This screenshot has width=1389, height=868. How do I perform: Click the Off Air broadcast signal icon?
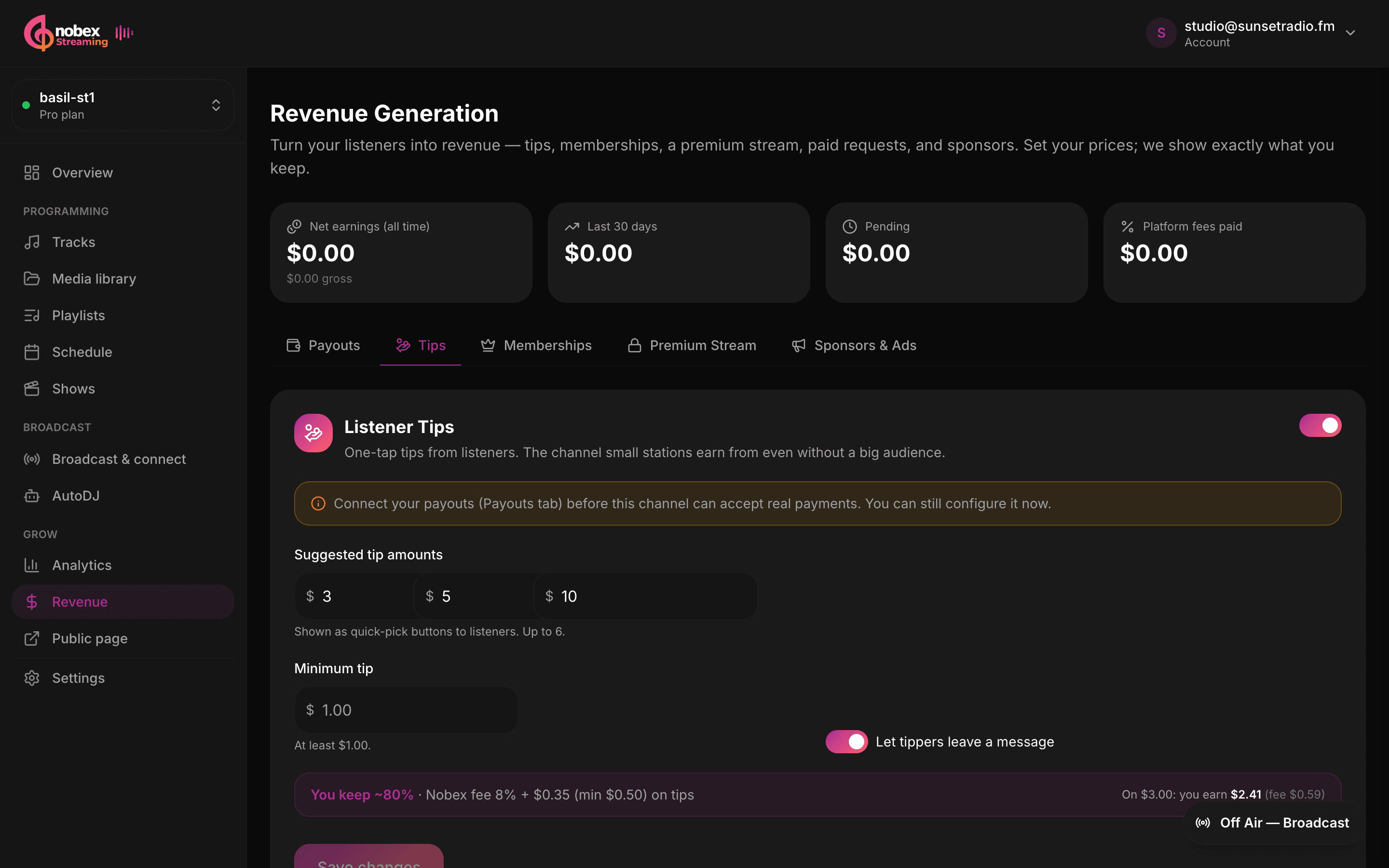[1203, 823]
